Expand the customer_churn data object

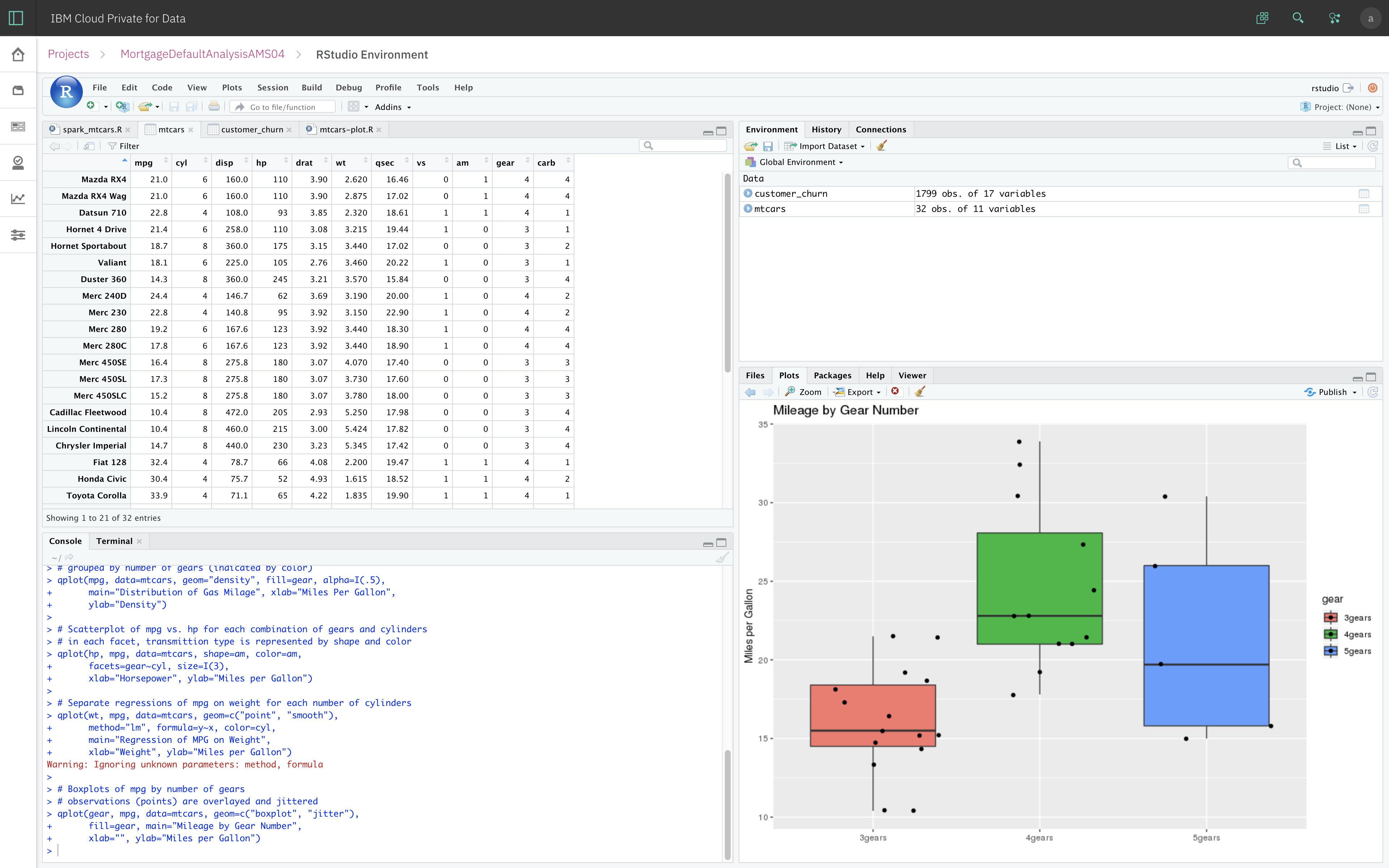(x=748, y=193)
